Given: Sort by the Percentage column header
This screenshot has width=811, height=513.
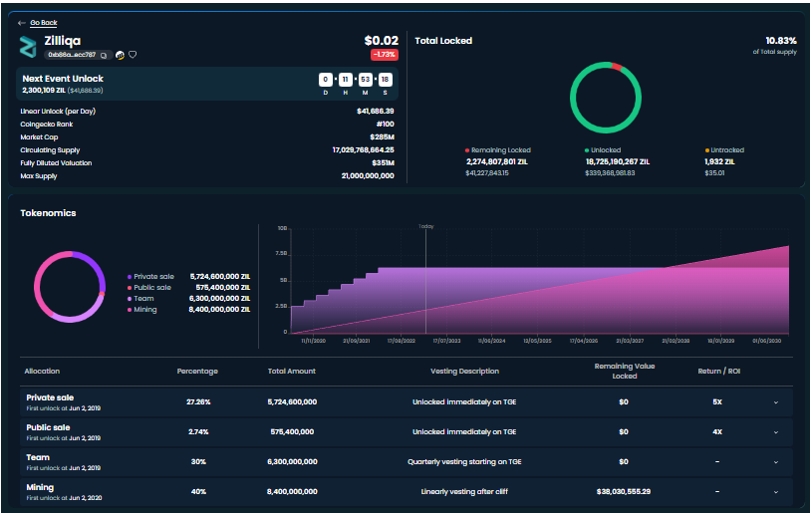Looking at the screenshot, I should (197, 371).
